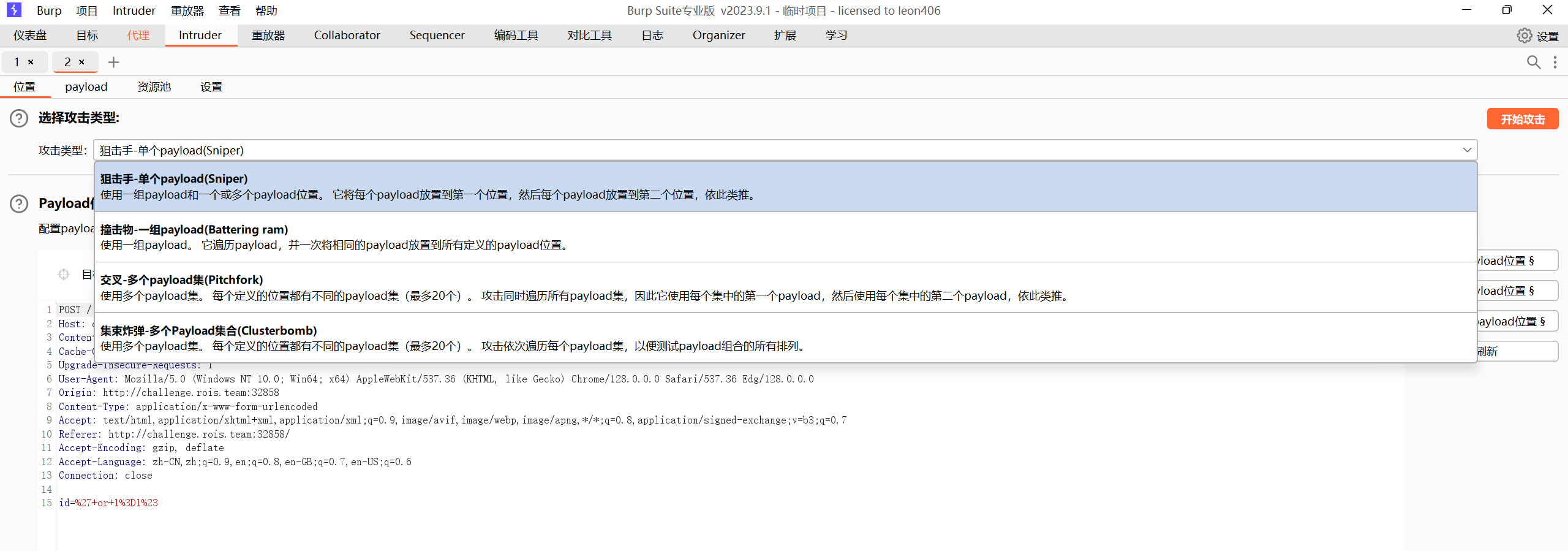Click the Accept-Language header line
1568x551 pixels.
[235, 462]
